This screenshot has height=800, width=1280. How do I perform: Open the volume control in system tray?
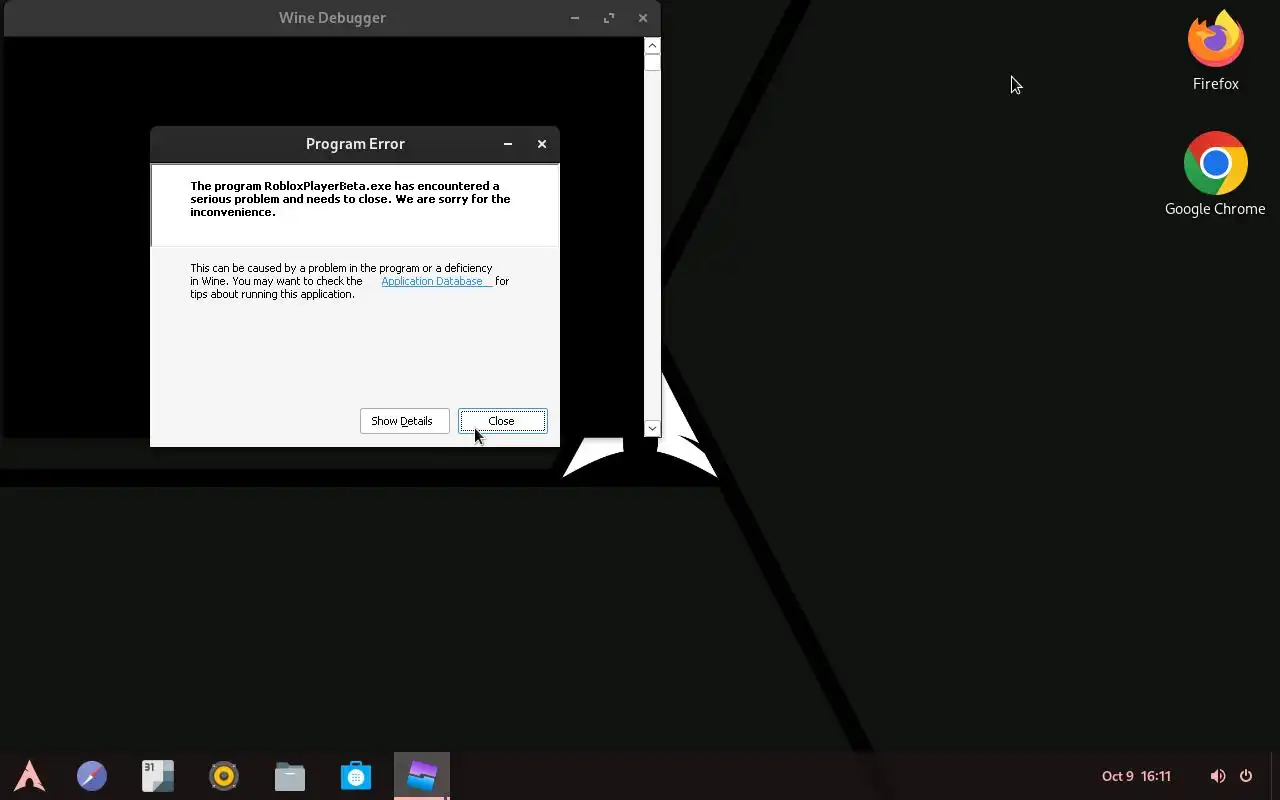pyautogui.click(x=1217, y=776)
